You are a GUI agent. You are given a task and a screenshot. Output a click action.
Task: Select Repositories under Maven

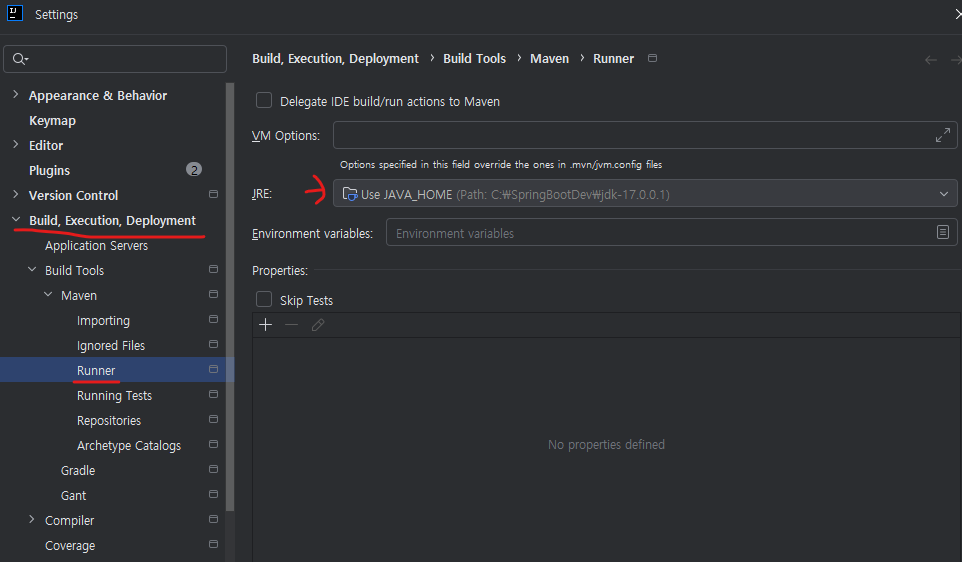coord(109,421)
